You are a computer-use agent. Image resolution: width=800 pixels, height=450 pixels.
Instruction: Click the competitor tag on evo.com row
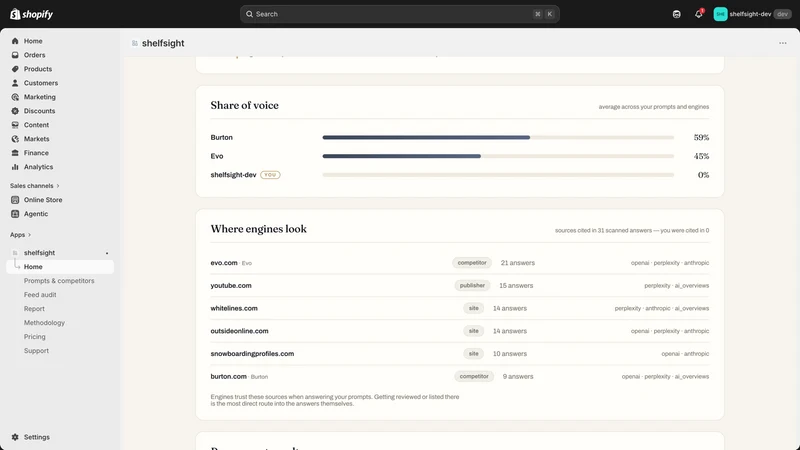(471, 263)
